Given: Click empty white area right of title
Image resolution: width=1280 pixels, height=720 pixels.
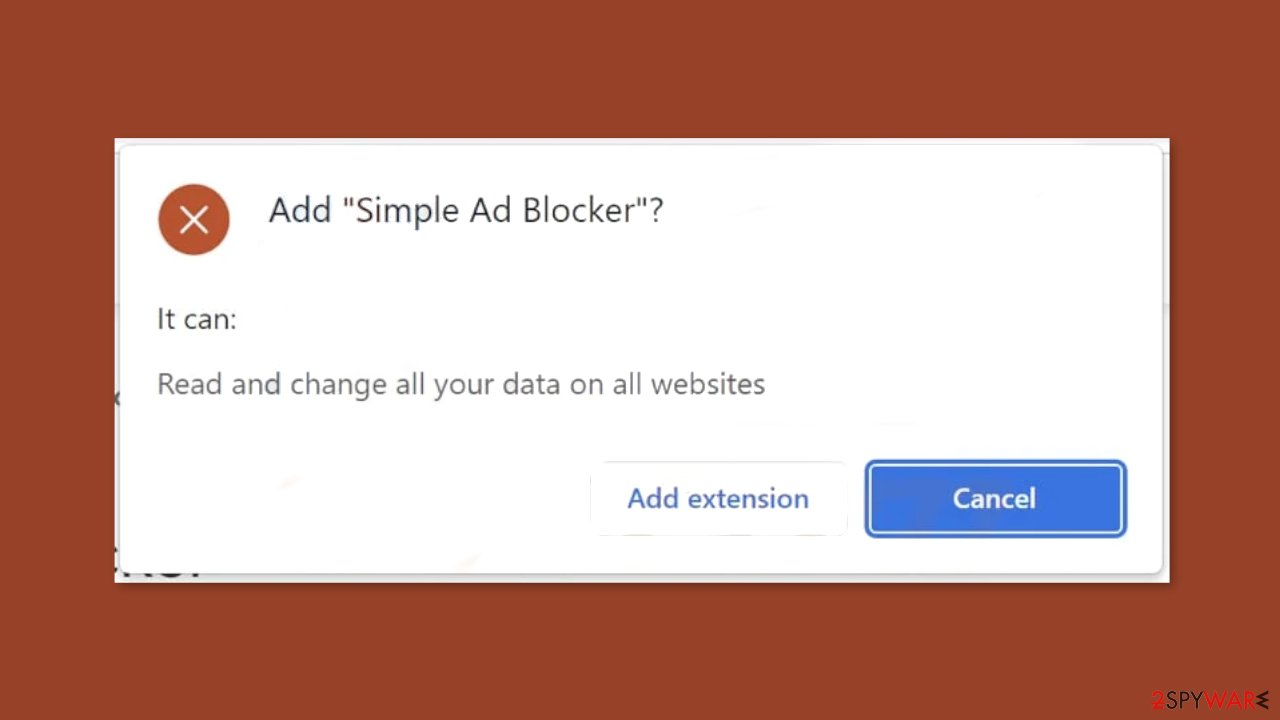Looking at the screenshot, I should (900, 211).
